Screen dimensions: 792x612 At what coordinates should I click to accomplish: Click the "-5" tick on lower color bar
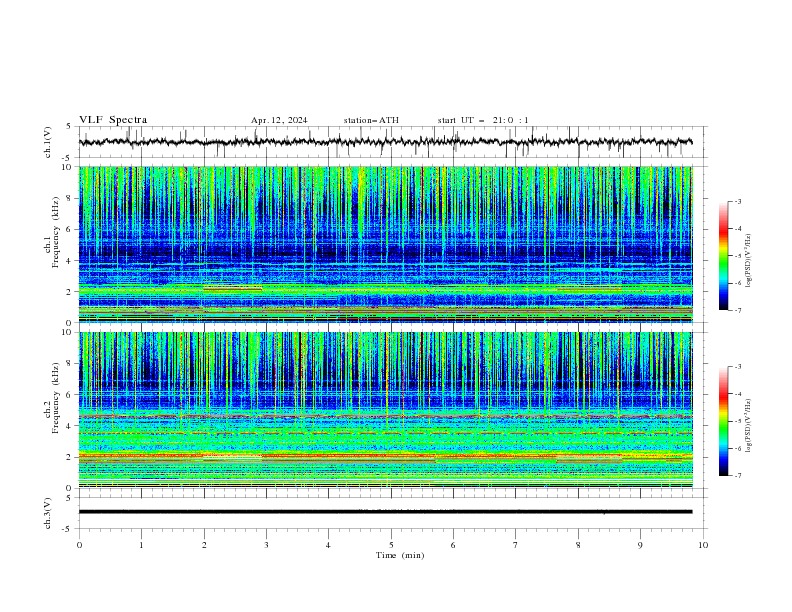[x=737, y=421]
